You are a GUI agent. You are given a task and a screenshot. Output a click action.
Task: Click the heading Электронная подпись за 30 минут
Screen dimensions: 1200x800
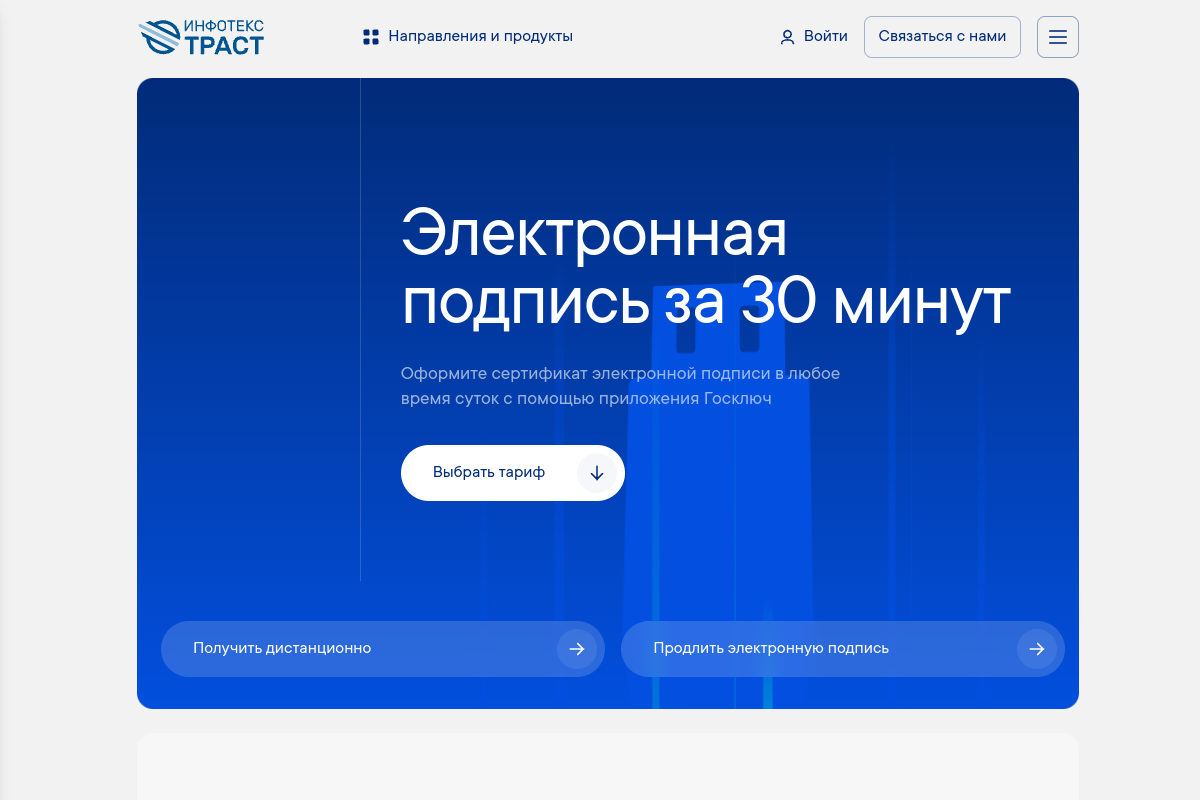(706, 268)
